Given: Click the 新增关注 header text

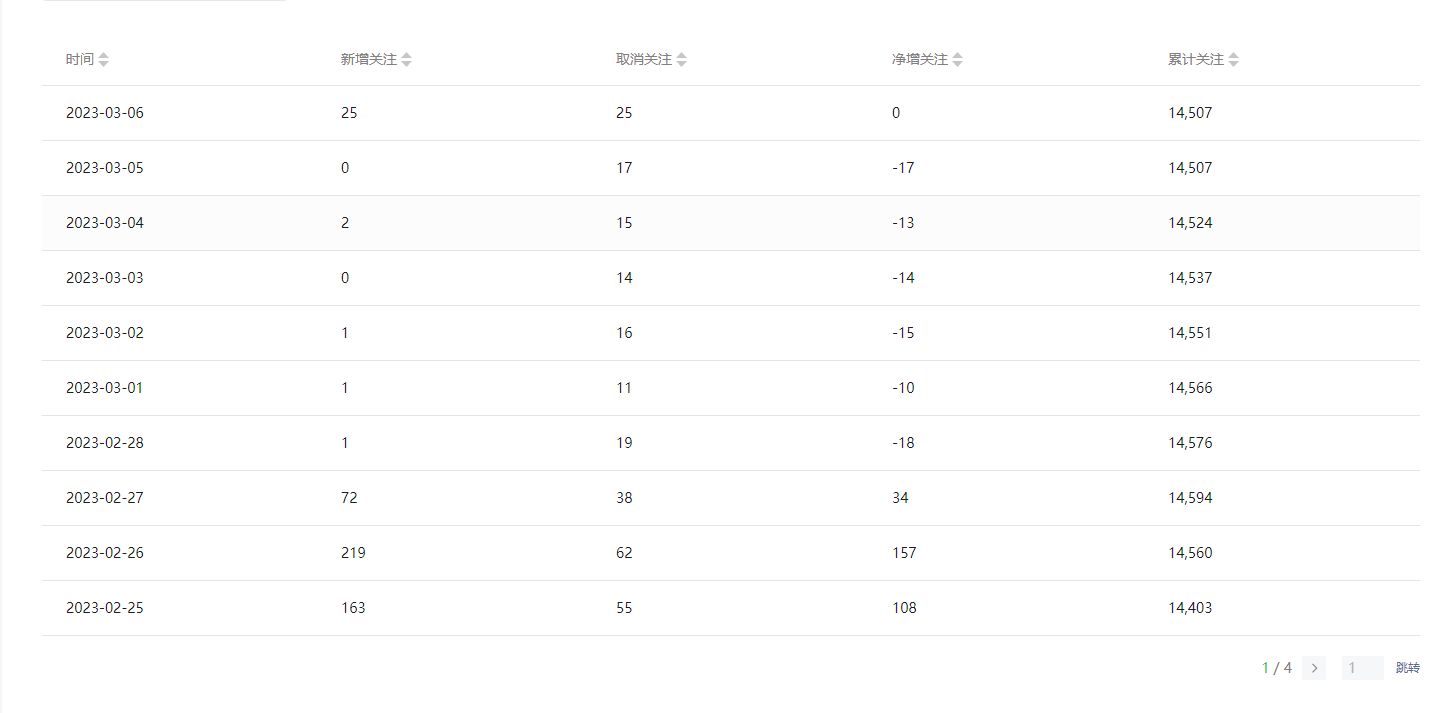Looking at the screenshot, I should pyautogui.click(x=369, y=60).
